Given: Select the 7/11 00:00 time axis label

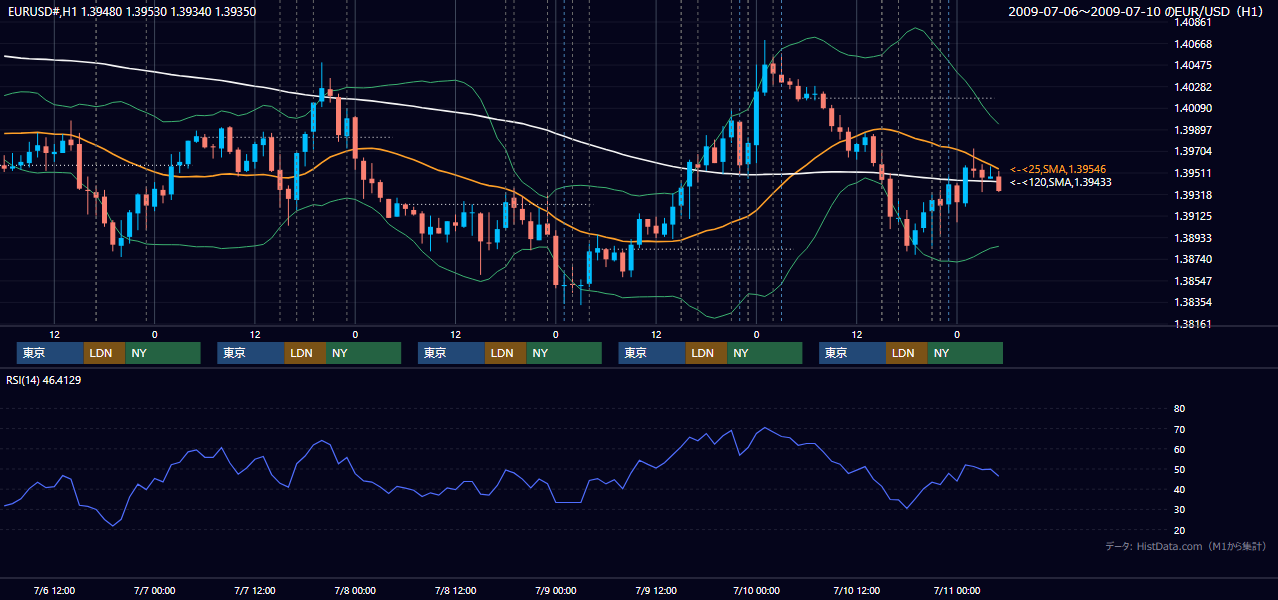Looking at the screenshot, I should click(x=956, y=590).
